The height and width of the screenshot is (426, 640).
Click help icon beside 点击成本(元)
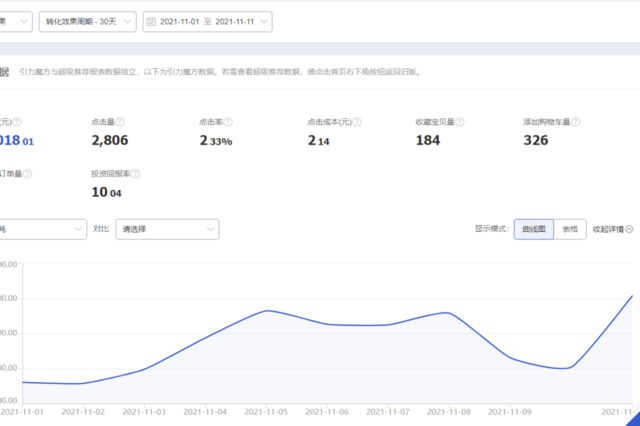point(357,122)
